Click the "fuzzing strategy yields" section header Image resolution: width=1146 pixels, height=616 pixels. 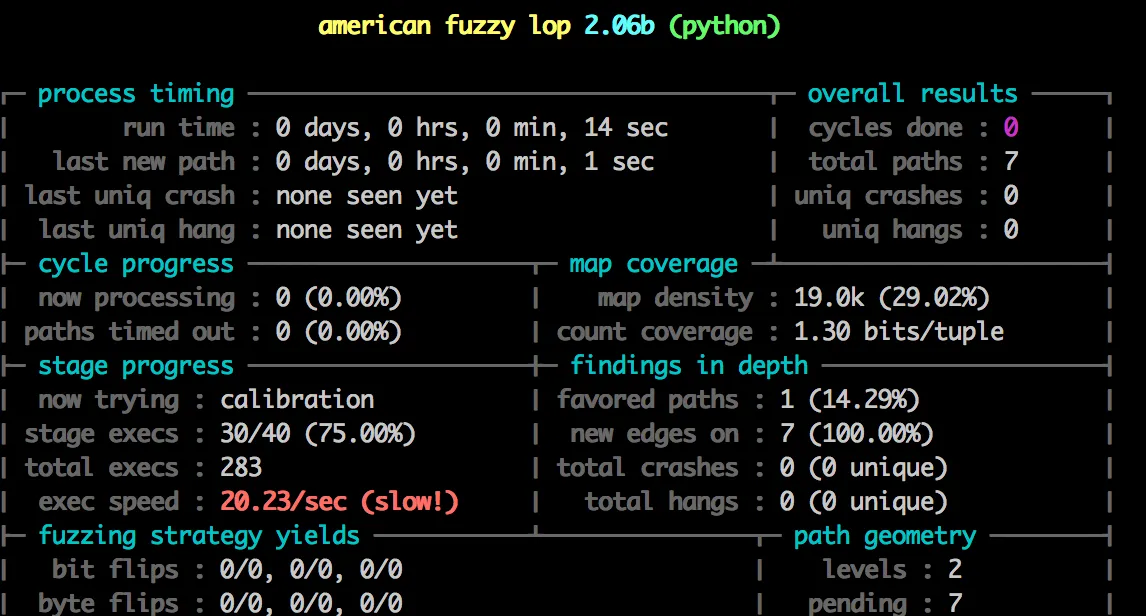(199, 536)
